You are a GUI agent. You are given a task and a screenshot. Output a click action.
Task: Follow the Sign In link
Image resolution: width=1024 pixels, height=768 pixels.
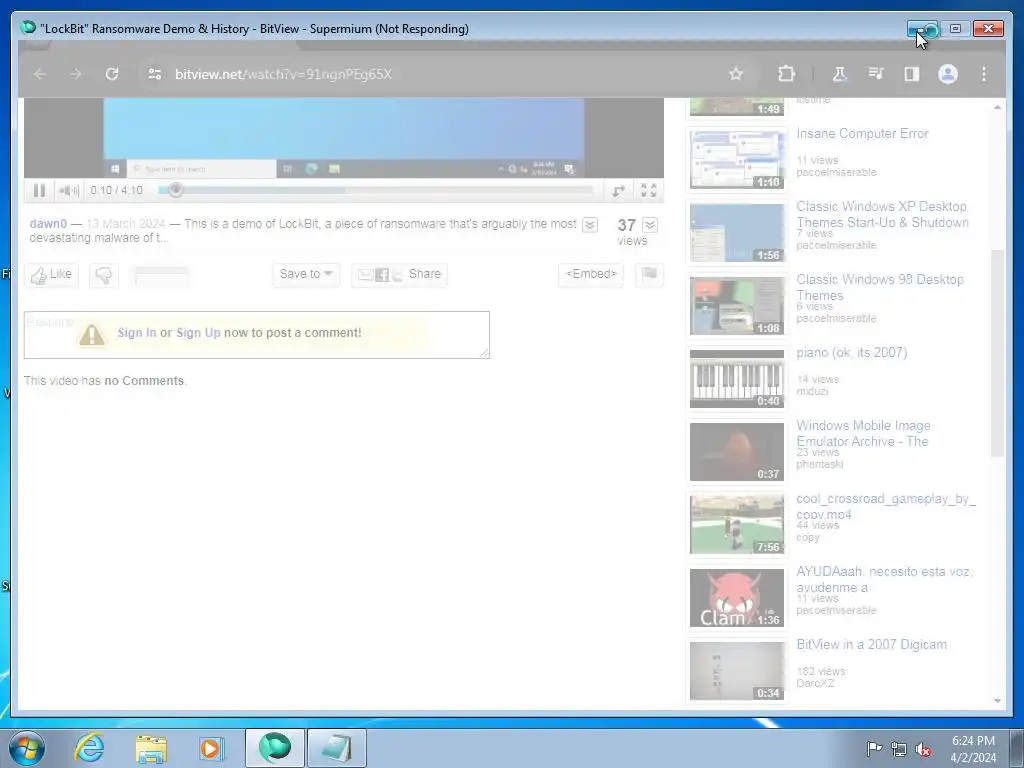point(136,333)
